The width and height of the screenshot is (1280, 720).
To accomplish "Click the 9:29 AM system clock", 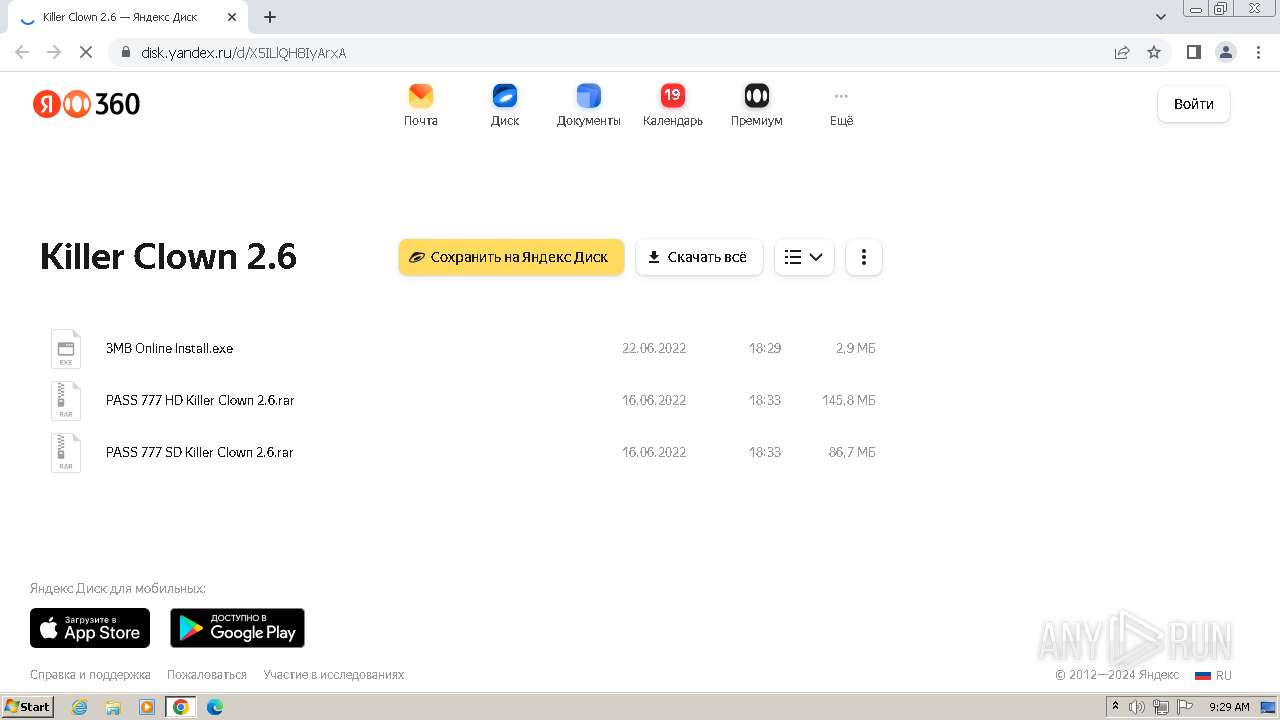I will (x=1229, y=707).
